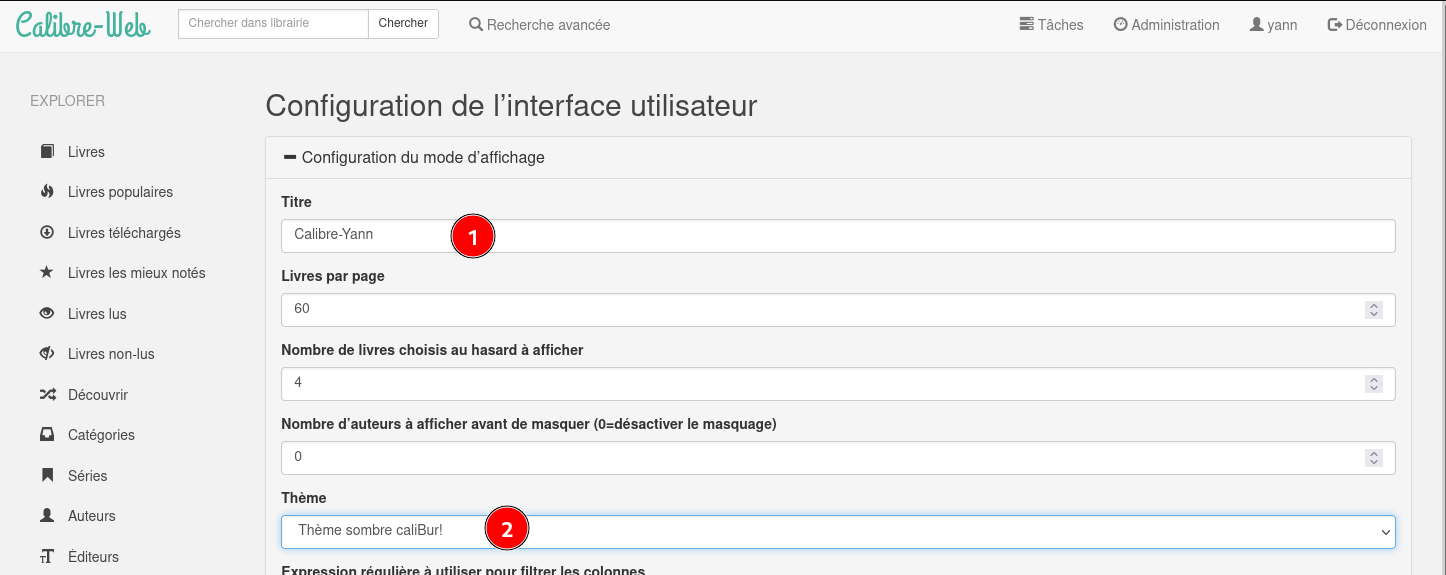This screenshot has height=575, width=1446.
Task: Click the Livres par page number stepper
Action: [x=1374, y=310]
